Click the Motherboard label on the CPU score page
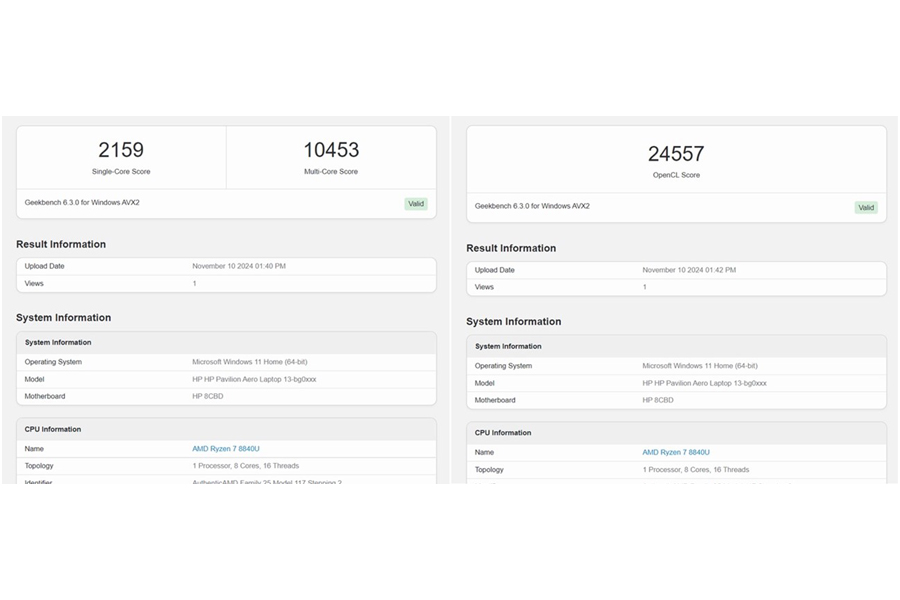Image resolution: width=900 pixels, height=600 pixels. point(45,397)
